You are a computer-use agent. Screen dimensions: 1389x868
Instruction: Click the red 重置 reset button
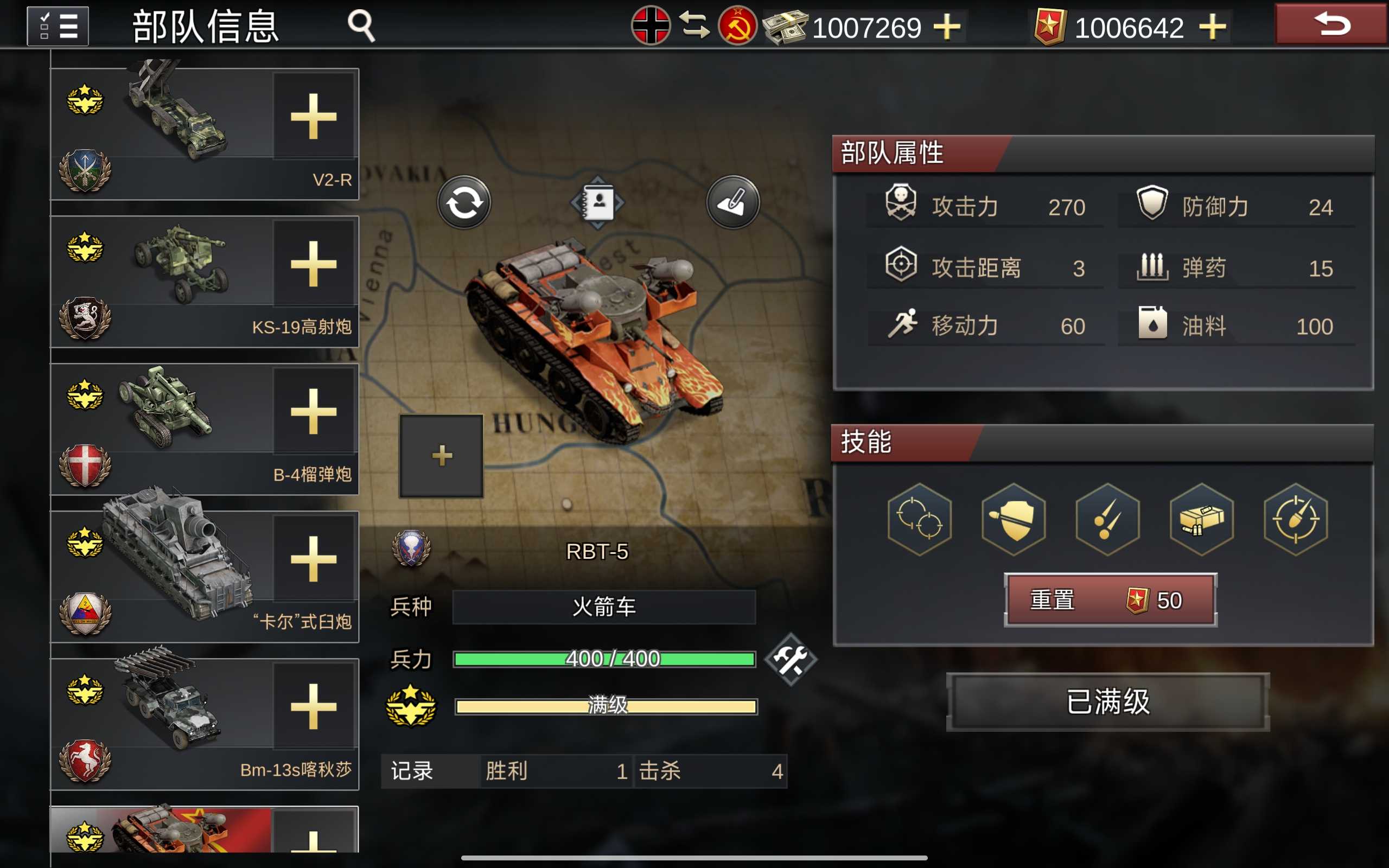pos(1111,600)
